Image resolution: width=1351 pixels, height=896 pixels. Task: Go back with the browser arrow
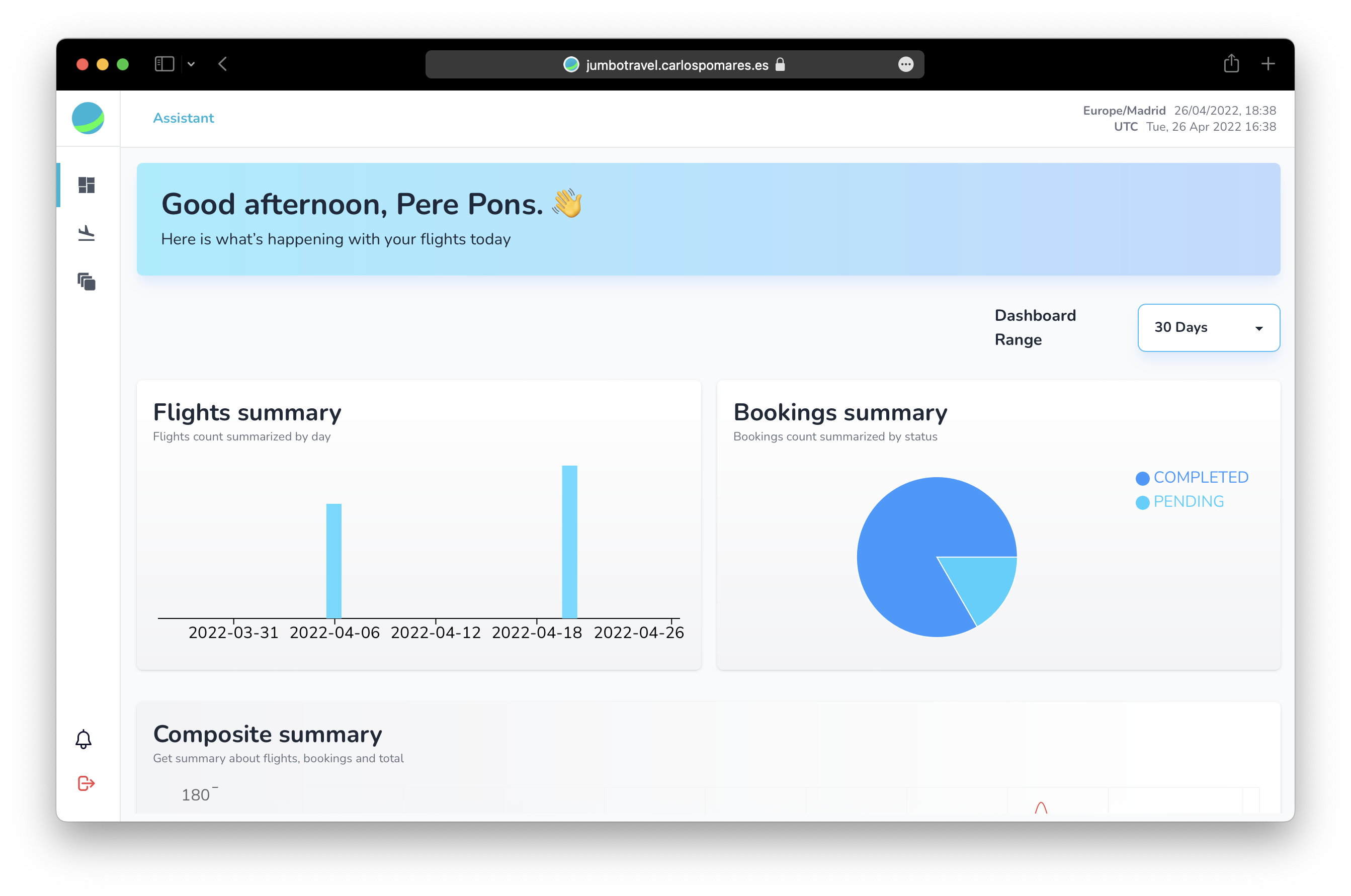[223, 64]
